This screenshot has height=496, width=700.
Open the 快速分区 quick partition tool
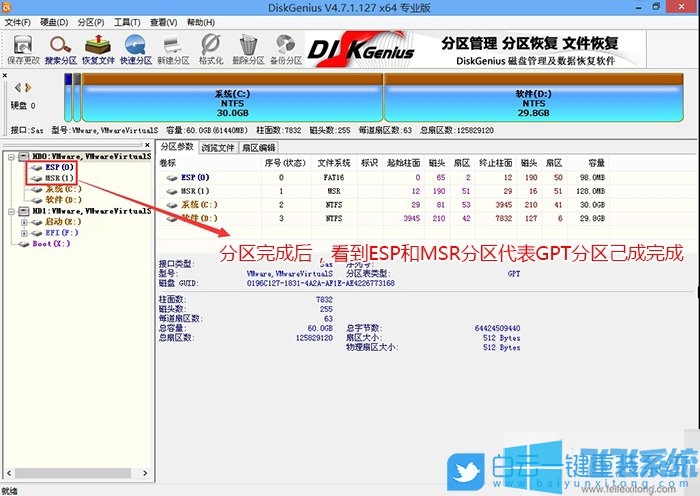click(x=136, y=50)
